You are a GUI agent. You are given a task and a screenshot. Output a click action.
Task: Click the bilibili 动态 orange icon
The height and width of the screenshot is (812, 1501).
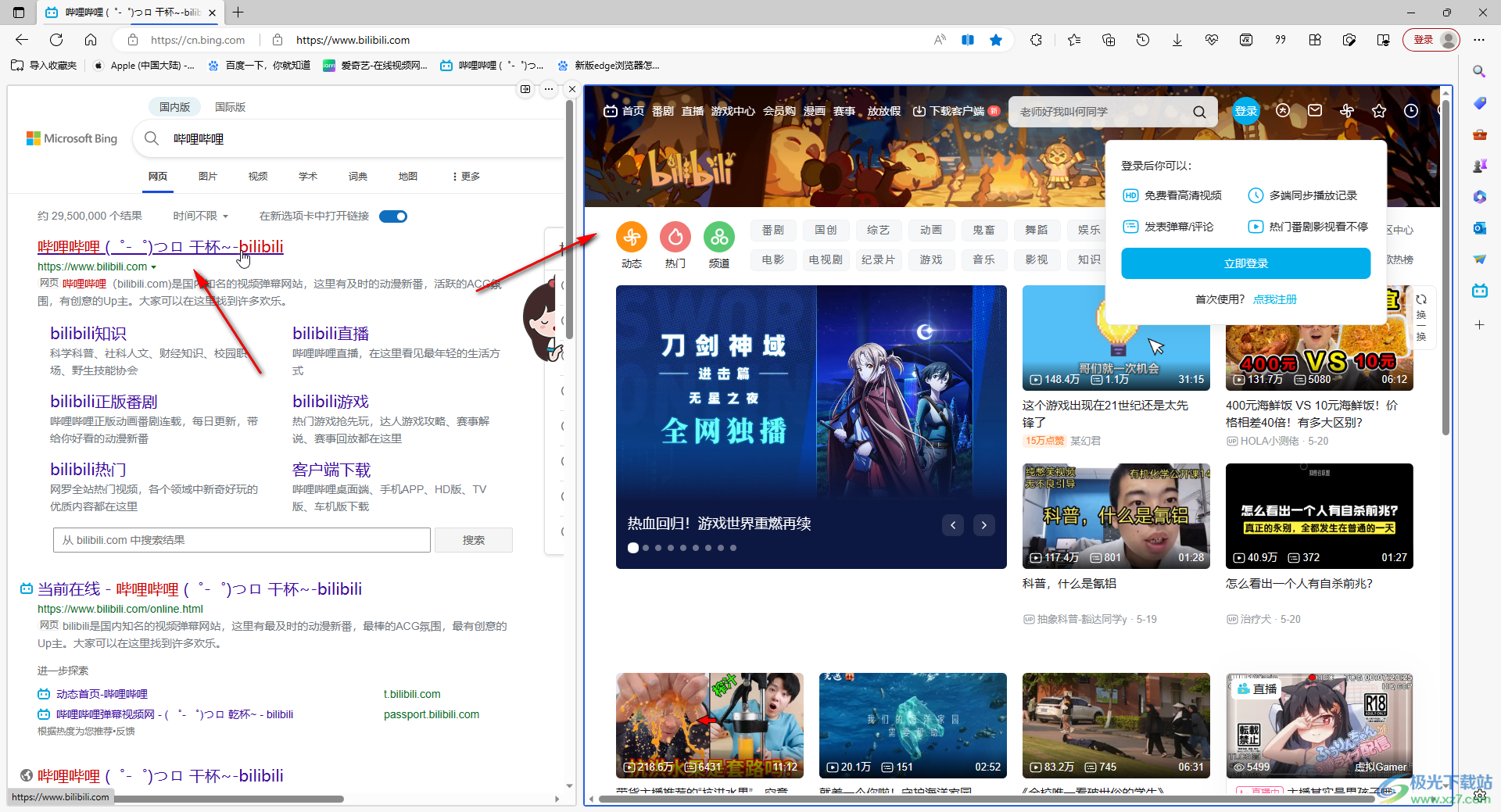632,236
